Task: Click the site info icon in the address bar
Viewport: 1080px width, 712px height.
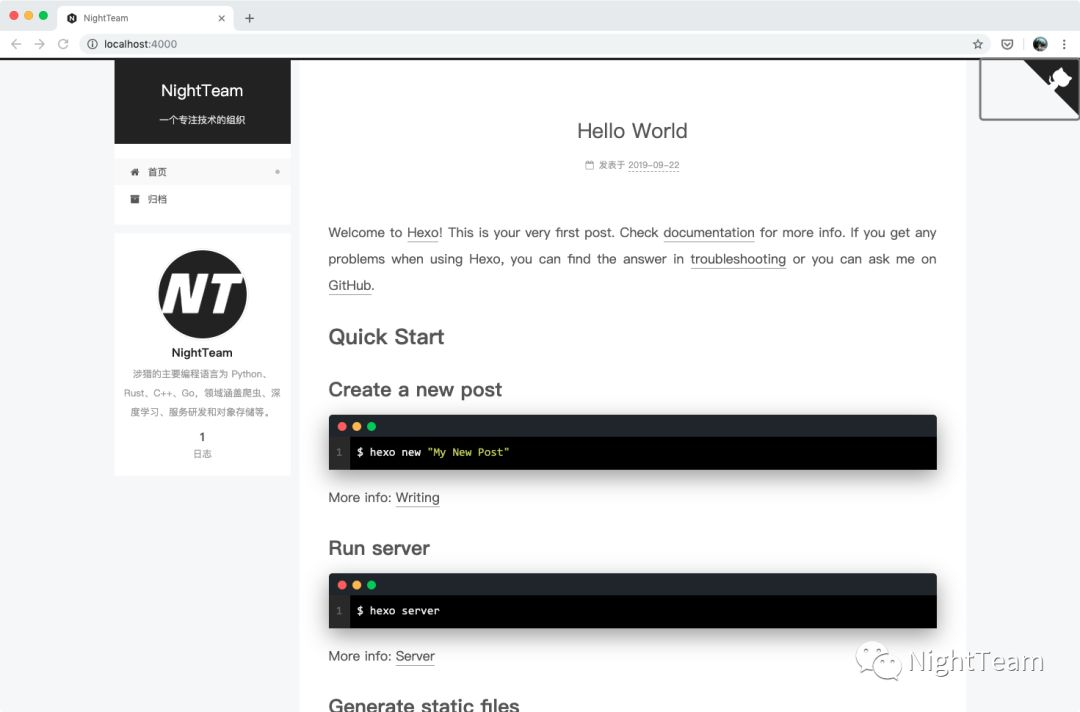Action: tap(92, 44)
